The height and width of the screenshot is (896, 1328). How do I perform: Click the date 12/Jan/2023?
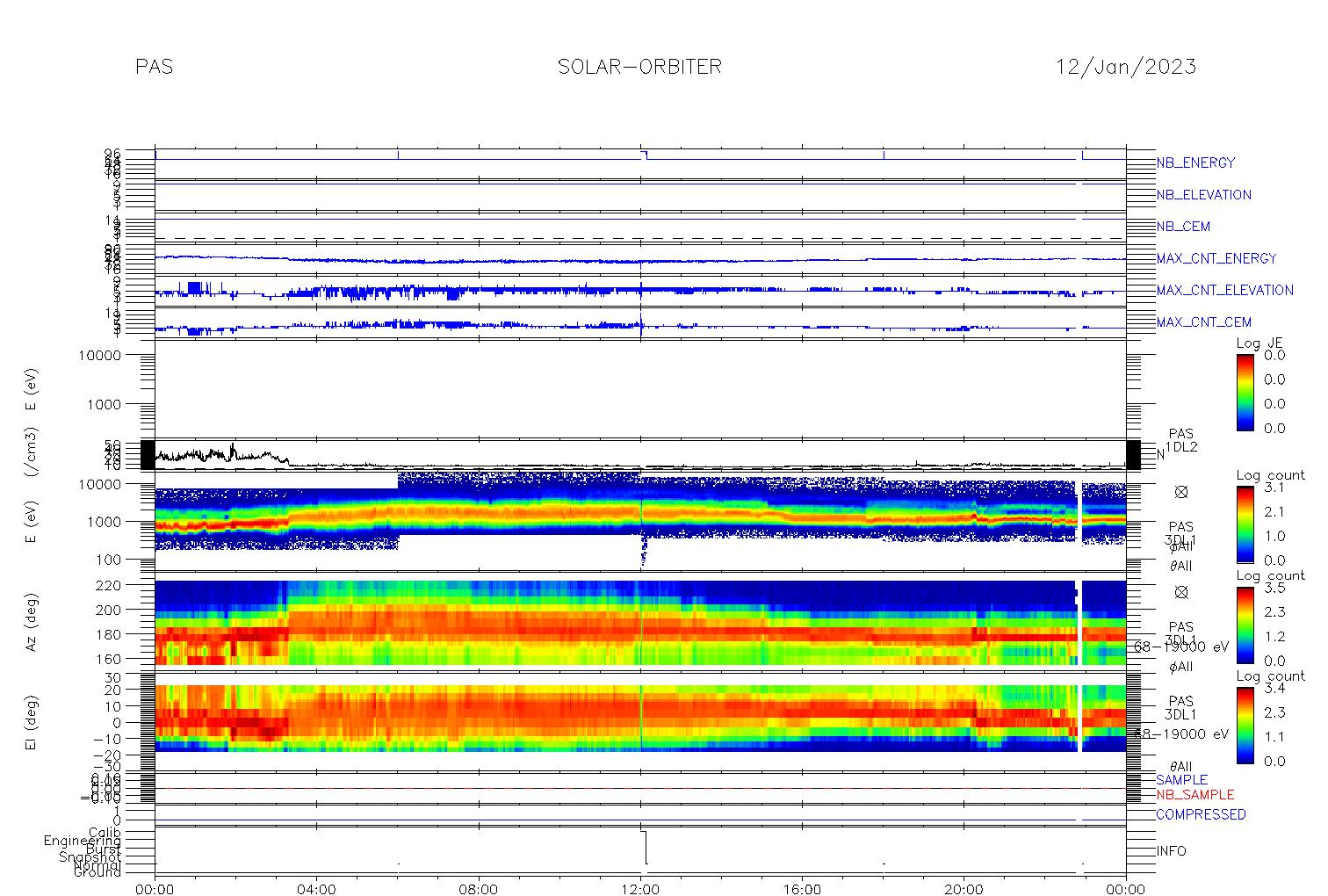coord(1126,67)
